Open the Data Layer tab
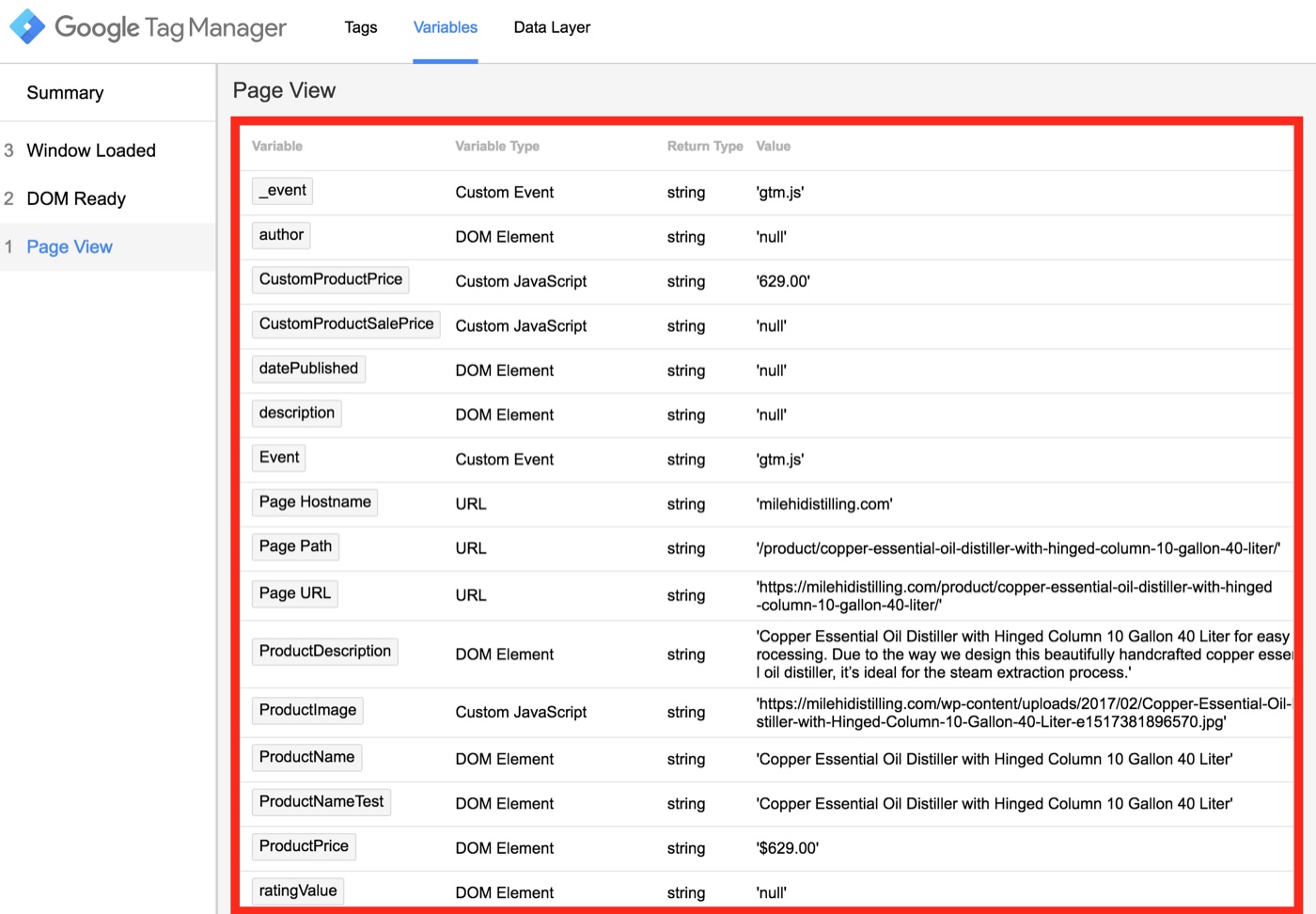Image resolution: width=1316 pixels, height=914 pixels. [552, 27]
